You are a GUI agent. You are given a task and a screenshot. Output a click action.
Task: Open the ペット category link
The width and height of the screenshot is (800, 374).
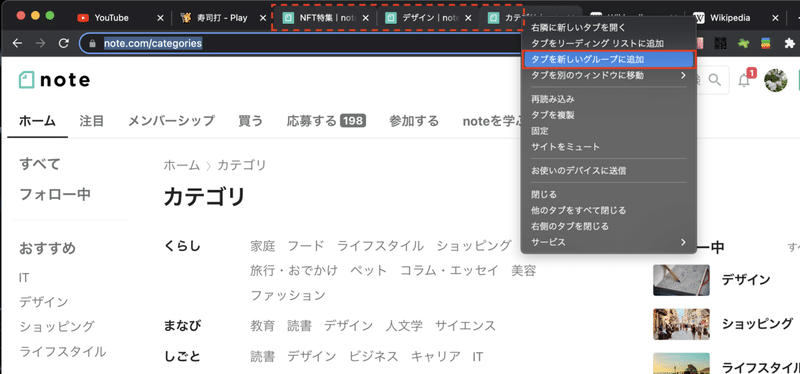tap(368, 270)
